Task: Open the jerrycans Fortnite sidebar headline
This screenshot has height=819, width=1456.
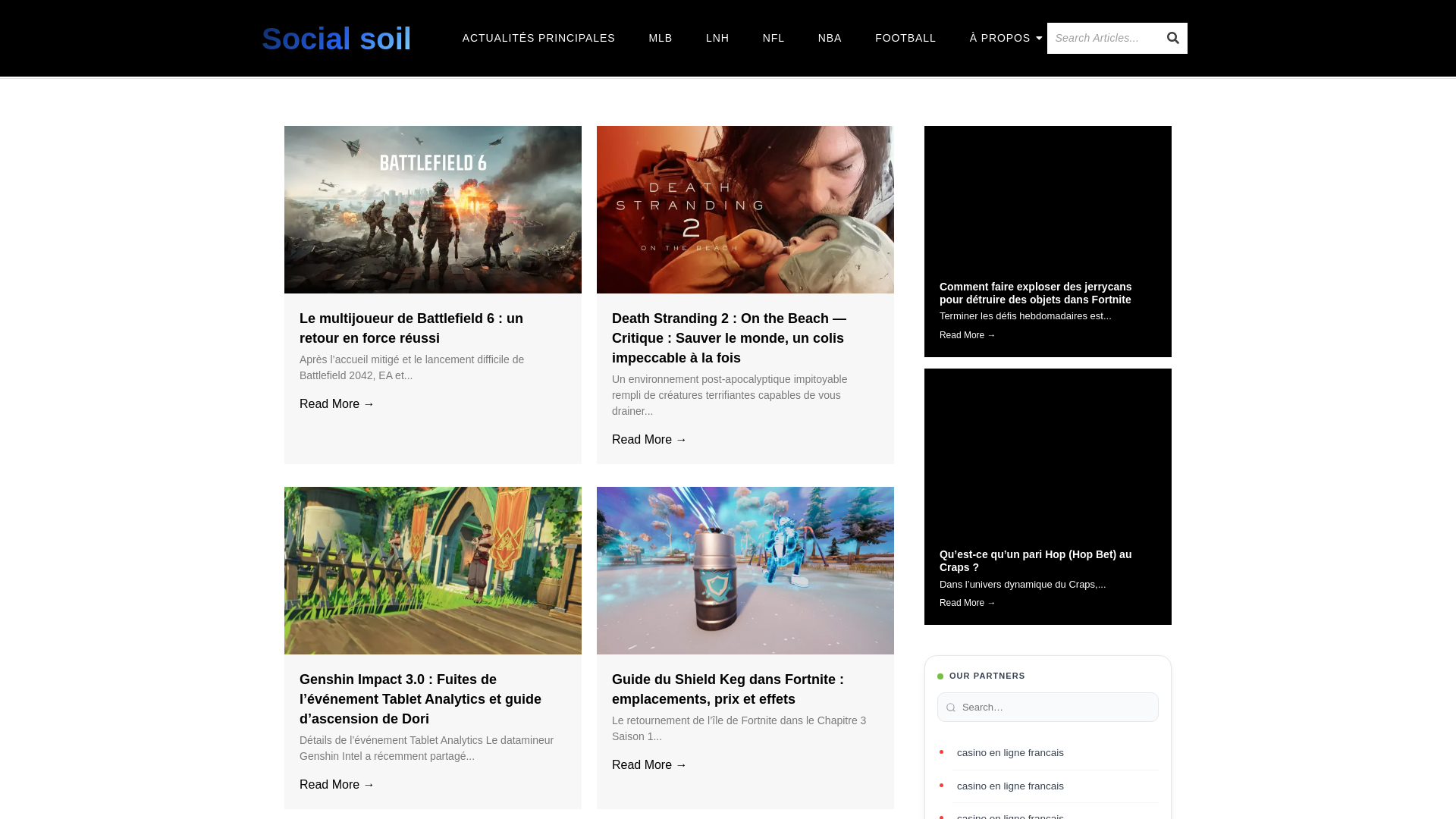Action: pos(1035,293)
